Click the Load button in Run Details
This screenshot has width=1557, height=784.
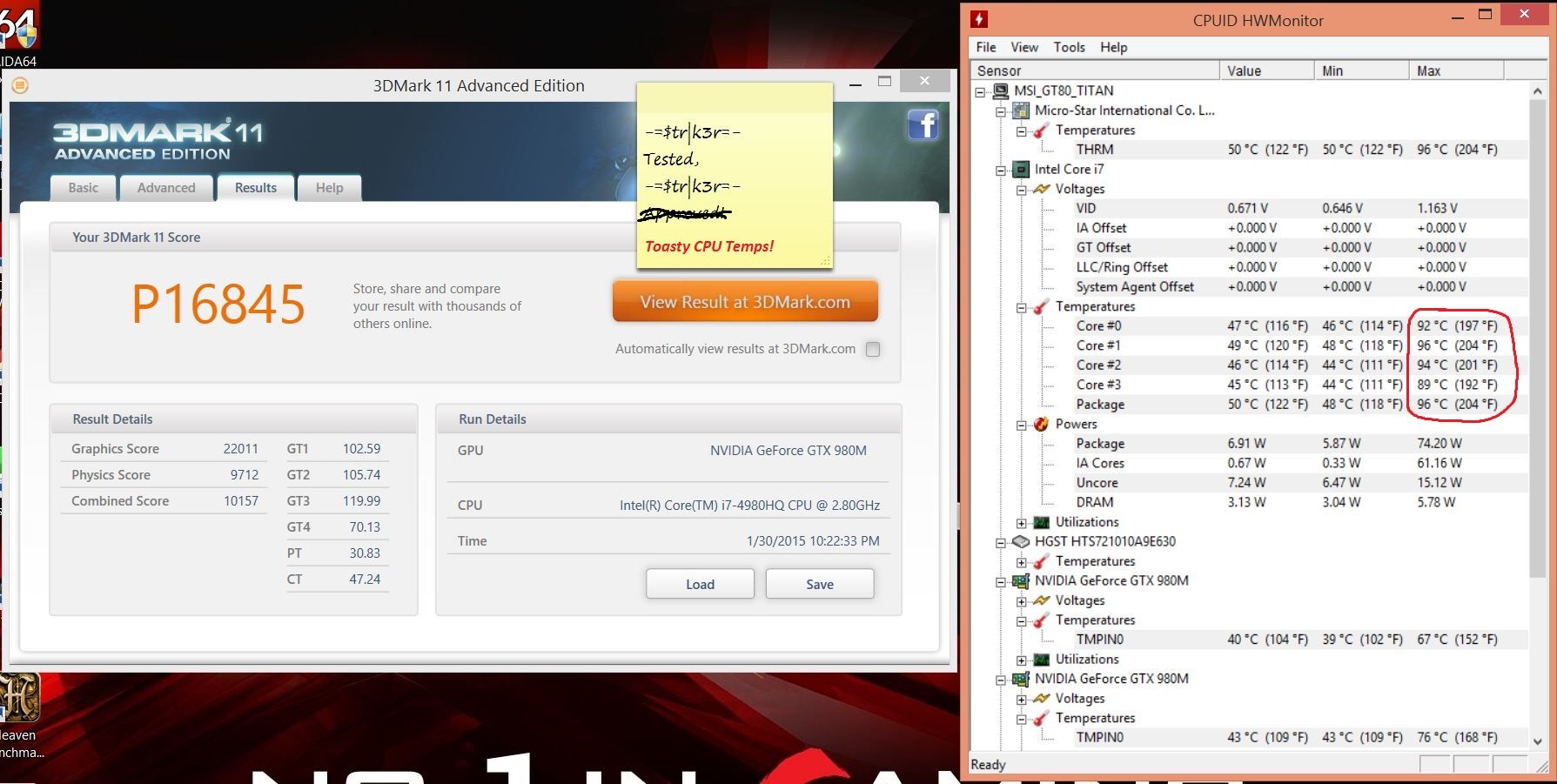click(x=700, y=584)
